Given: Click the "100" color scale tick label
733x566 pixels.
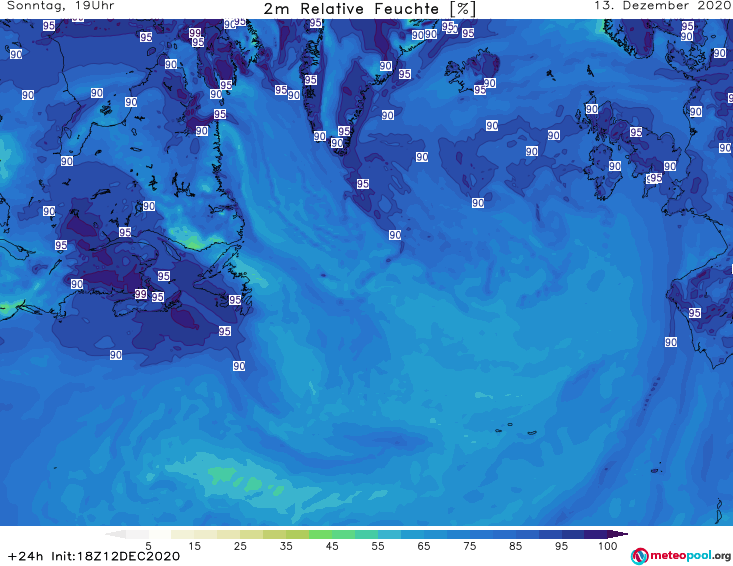Looking at the screenshot, I should (x=608, y=546).
